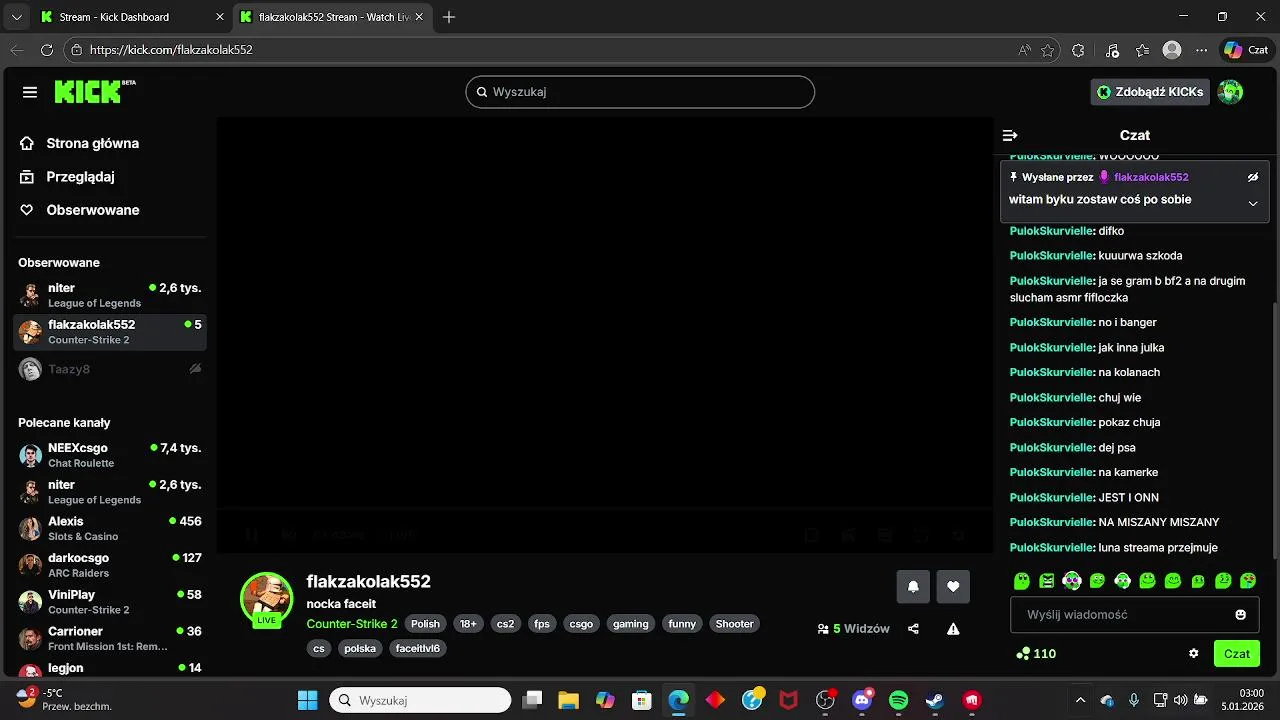Open a new browser tab
1280x720 pixels.
point(449,17)
